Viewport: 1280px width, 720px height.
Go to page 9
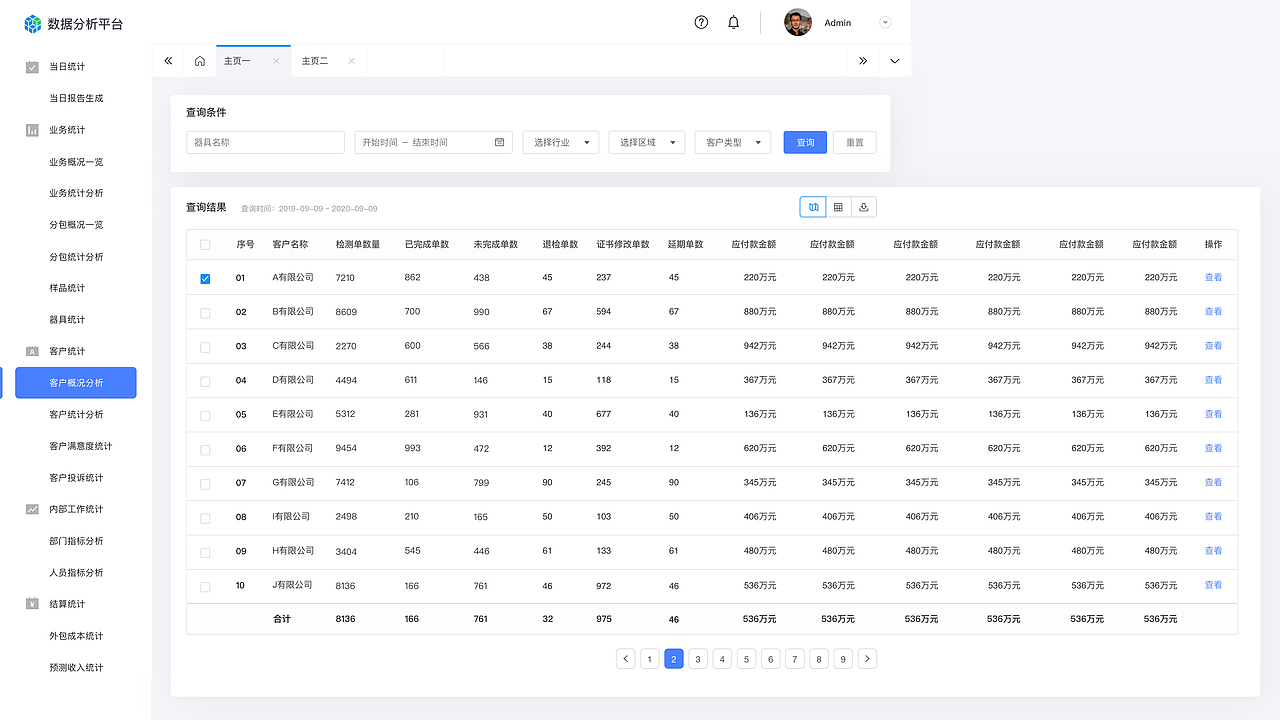843,658
